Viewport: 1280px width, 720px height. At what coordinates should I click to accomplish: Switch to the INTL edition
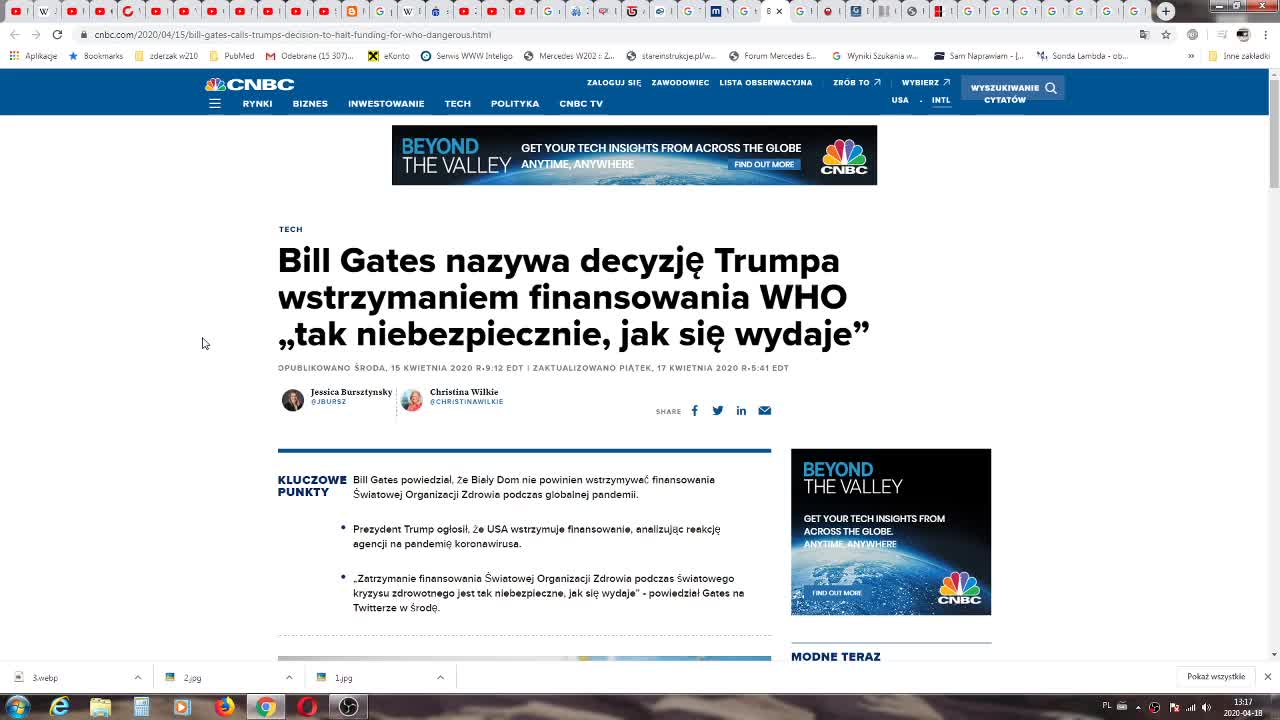tap(941, 100)
